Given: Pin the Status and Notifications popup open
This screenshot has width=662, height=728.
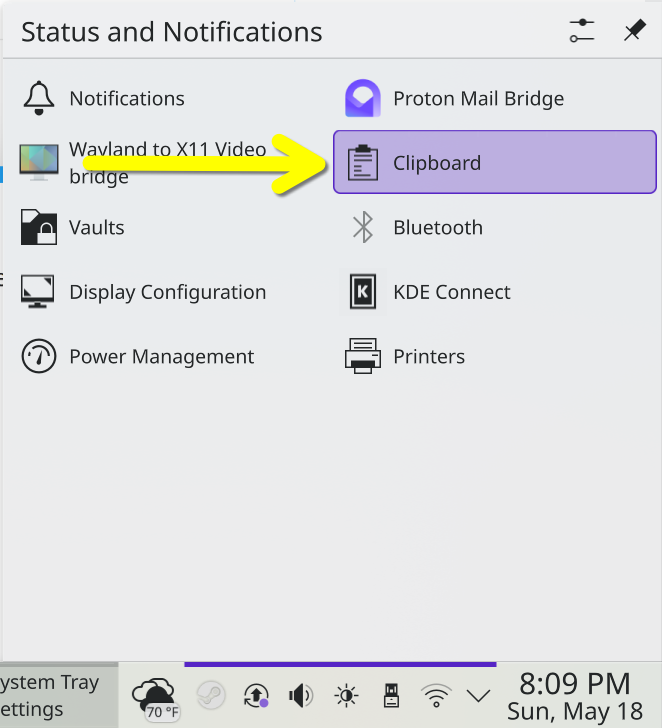Looking at the screenshot, I should pyautogui.click(x=634, y=31).
